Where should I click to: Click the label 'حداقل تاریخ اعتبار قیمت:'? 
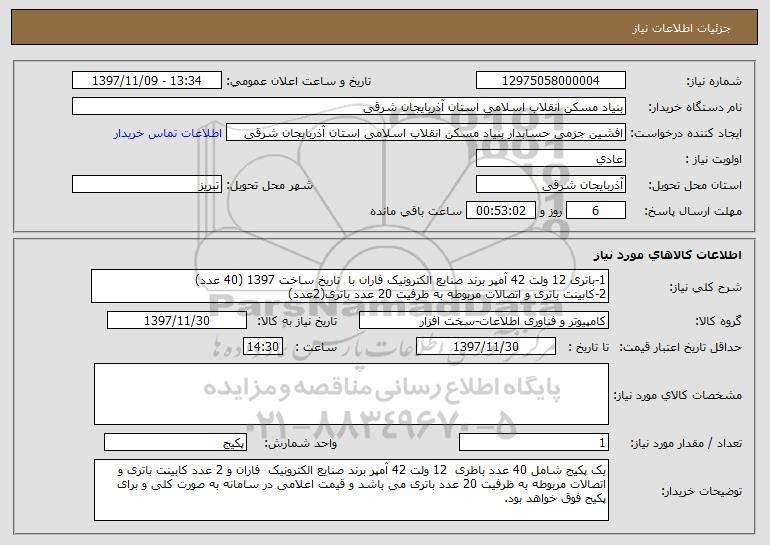tap(680, 348)
